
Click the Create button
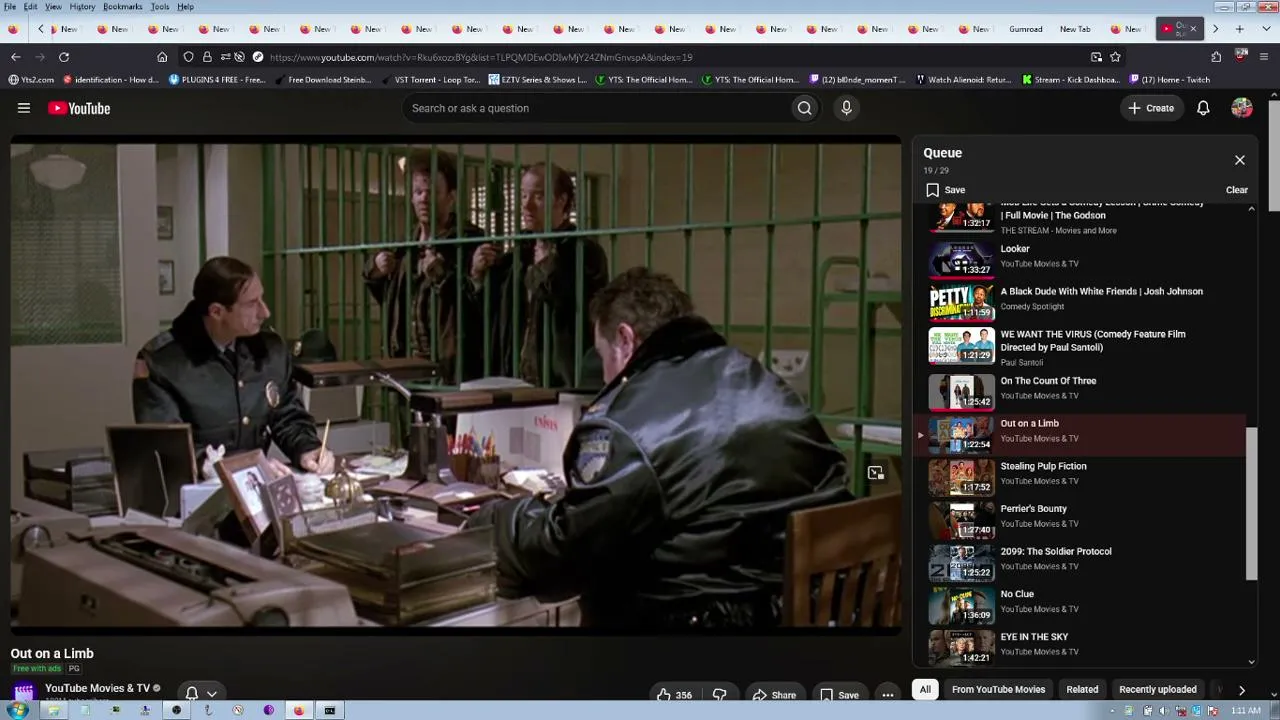tap(1151, 108)
